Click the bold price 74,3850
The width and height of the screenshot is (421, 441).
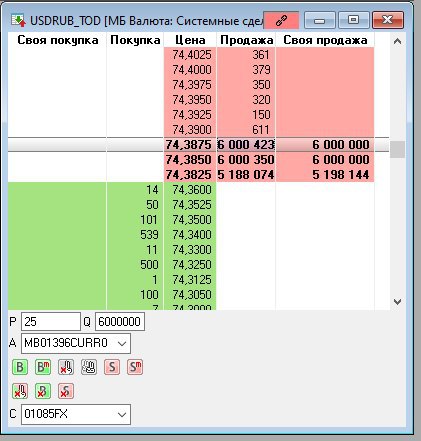point(189,160)
